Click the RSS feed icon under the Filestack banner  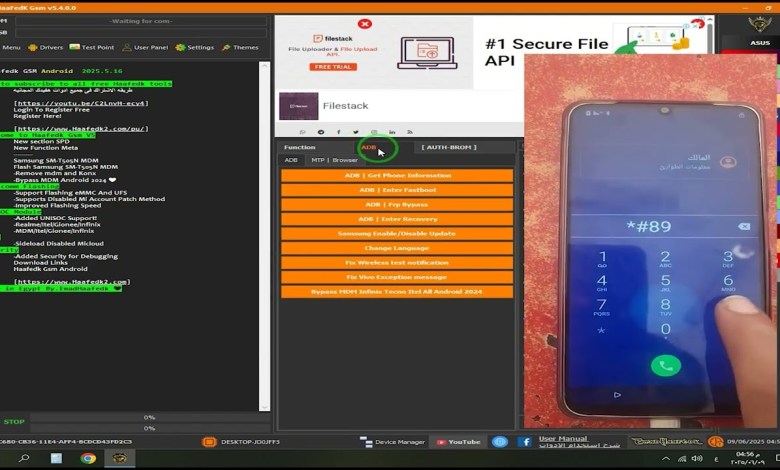(x=409, y=132)
